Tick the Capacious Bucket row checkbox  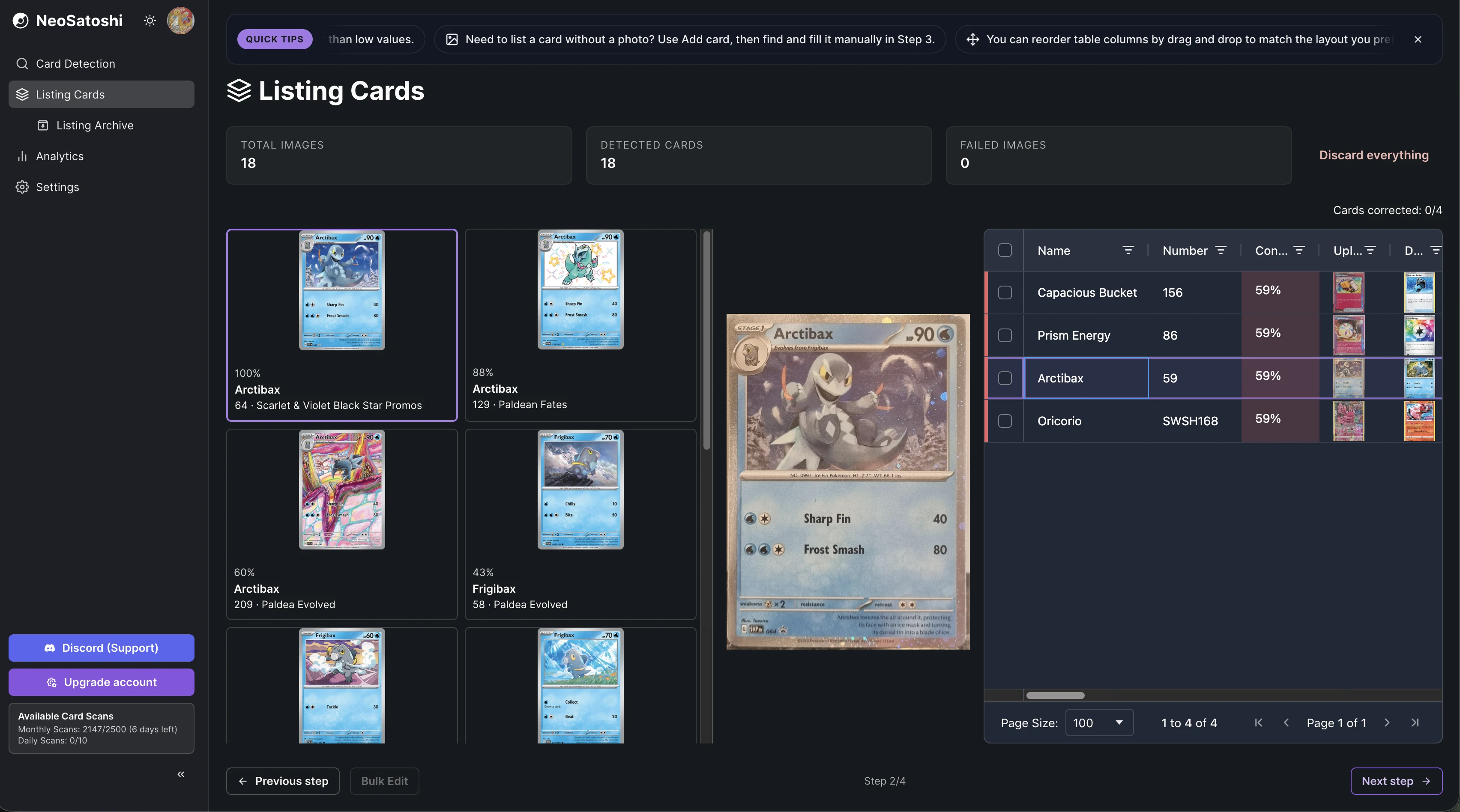[1005, 293]
